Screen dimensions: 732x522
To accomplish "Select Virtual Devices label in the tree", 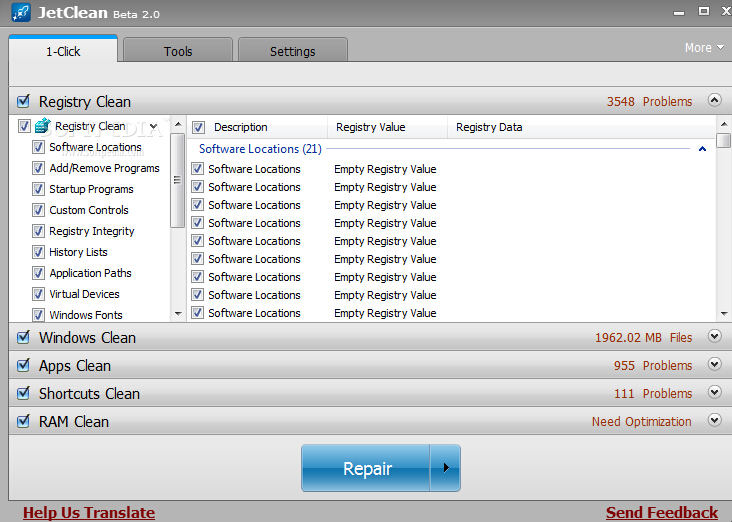I will (84, 294).
